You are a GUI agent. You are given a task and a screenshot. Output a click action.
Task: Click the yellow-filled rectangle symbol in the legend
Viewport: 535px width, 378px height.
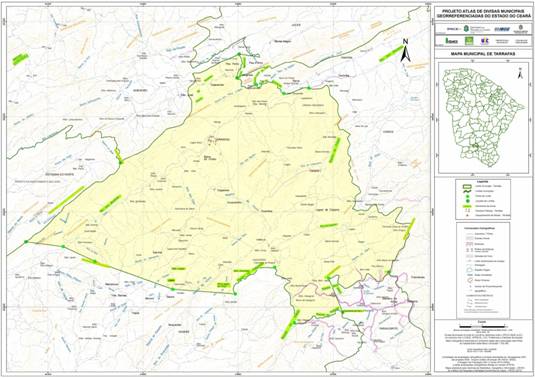tap(467, 187)
